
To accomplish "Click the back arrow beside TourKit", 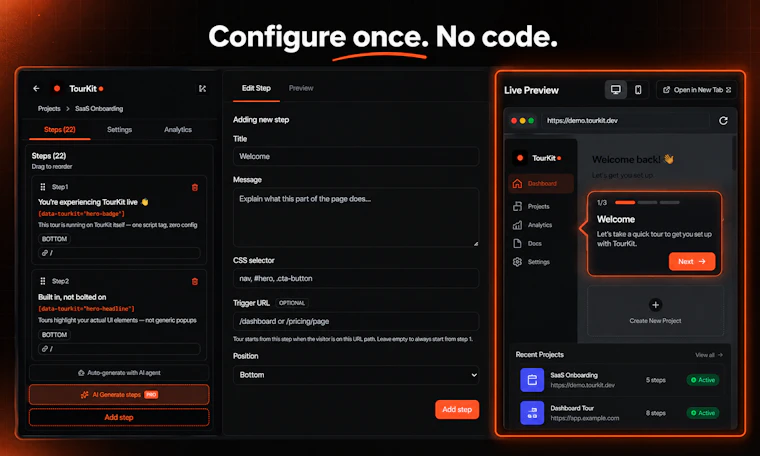I will (x=36, y=89).
